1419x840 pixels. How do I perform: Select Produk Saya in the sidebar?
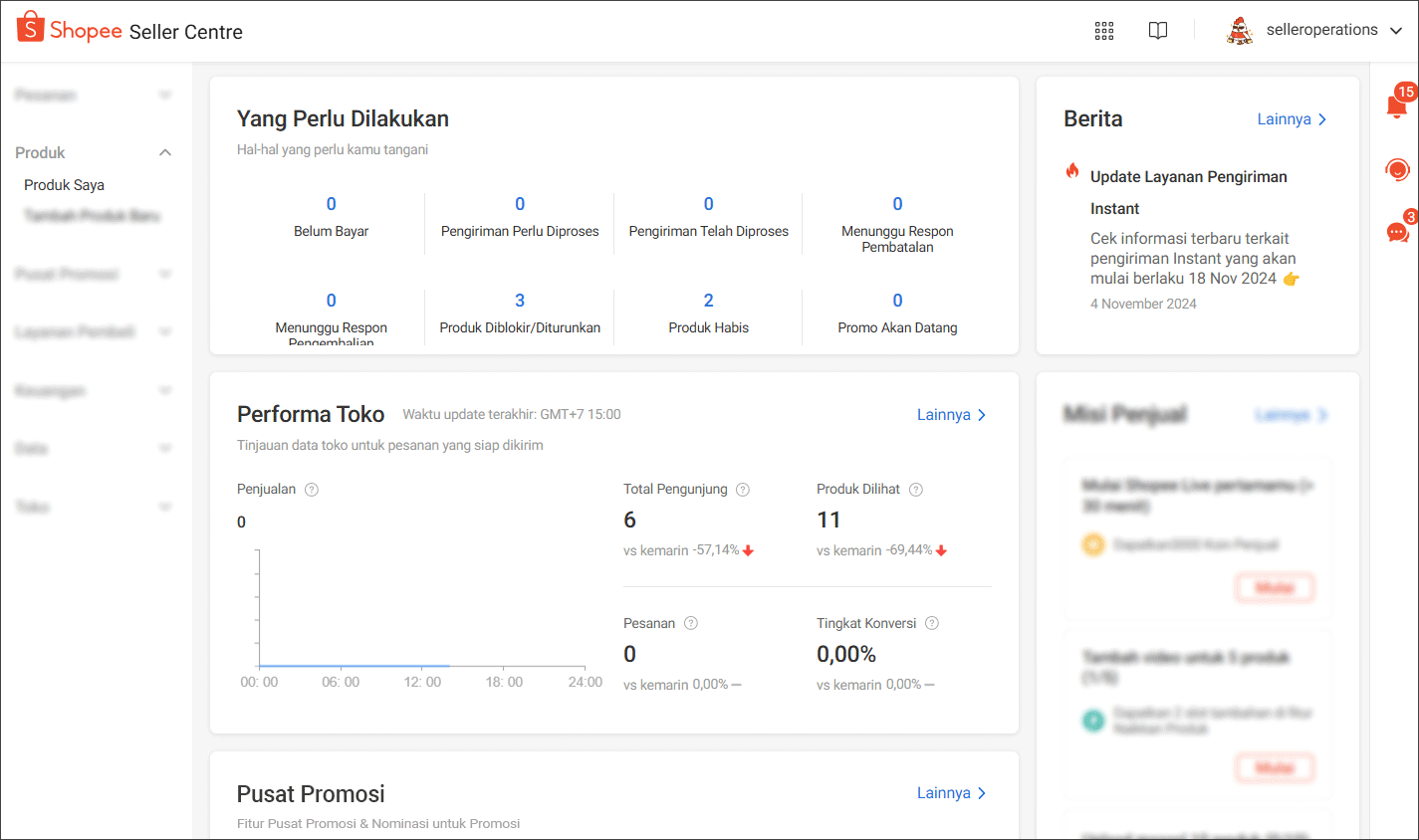[64, 185]
